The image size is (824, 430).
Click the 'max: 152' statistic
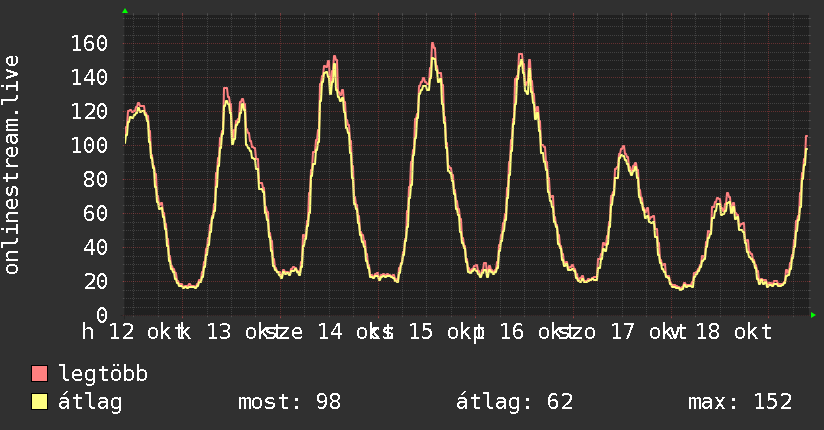pos(740,402)
